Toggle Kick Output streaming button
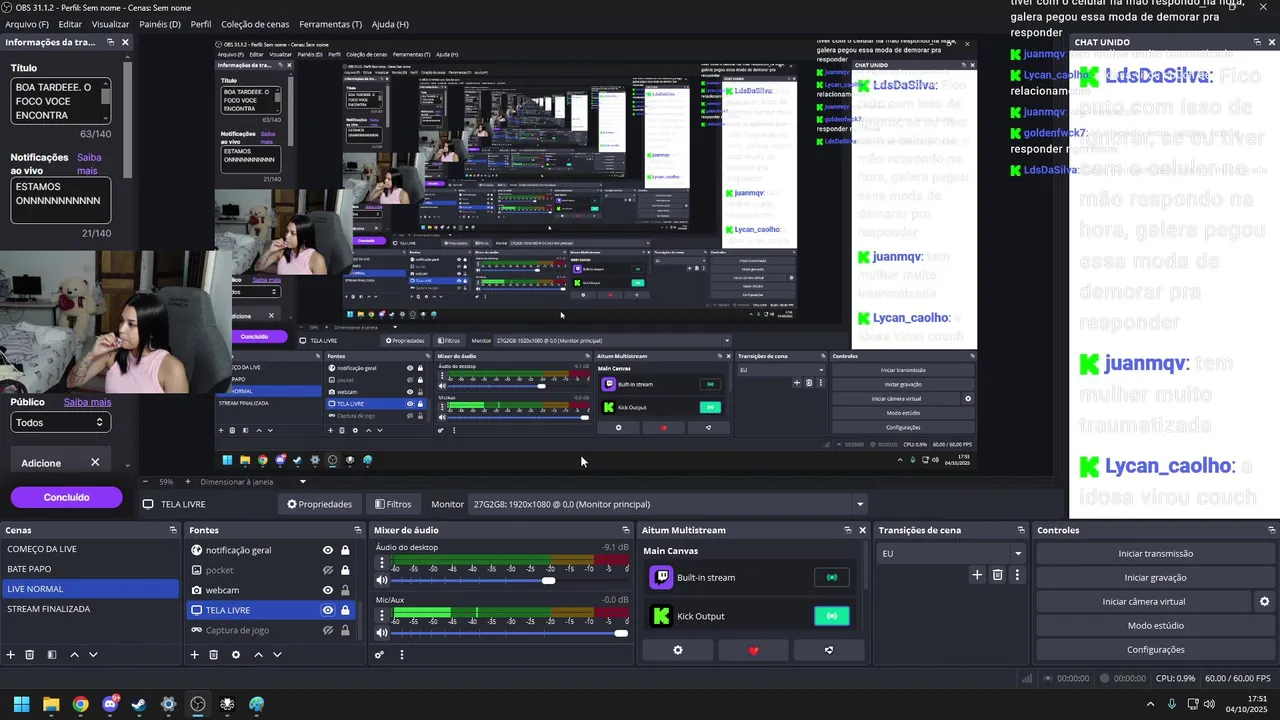This screenshot has height=720, width=1280. [x=831, y=616]
